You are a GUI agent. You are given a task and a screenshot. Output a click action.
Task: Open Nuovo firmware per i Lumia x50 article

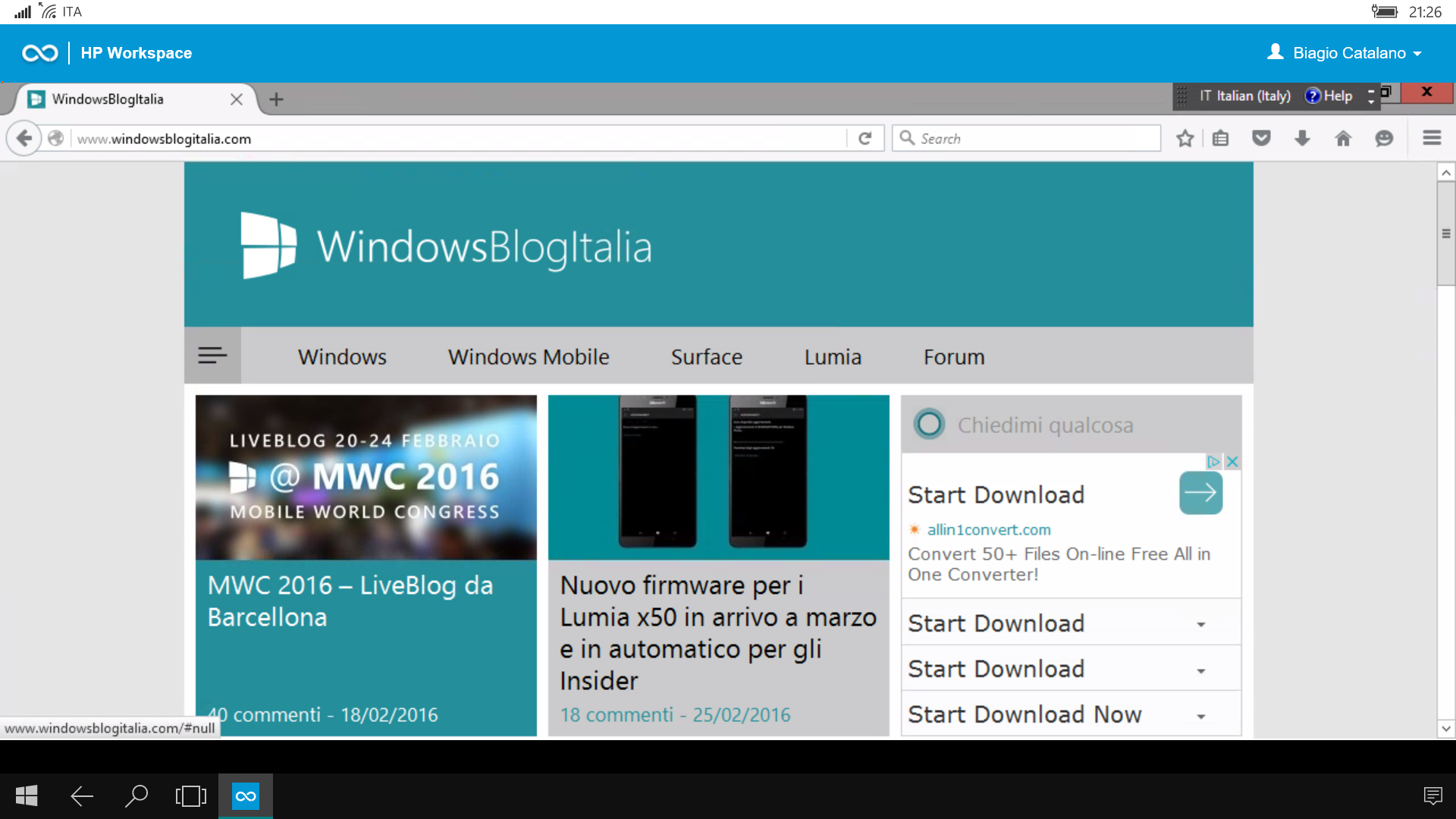(x=718, y=633)
